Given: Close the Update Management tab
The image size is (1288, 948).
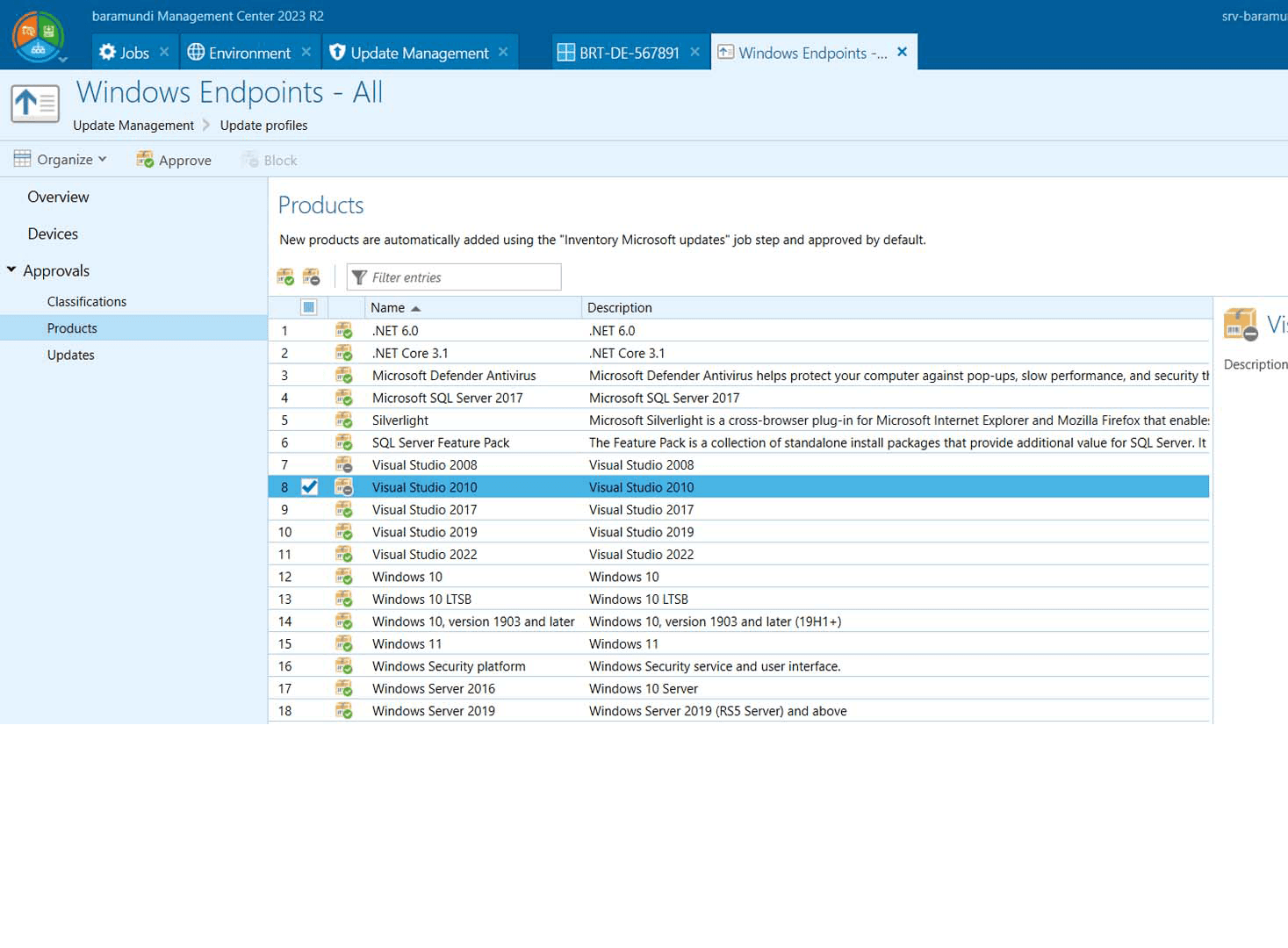Looking at the screenshot, I should click(503, 52).
